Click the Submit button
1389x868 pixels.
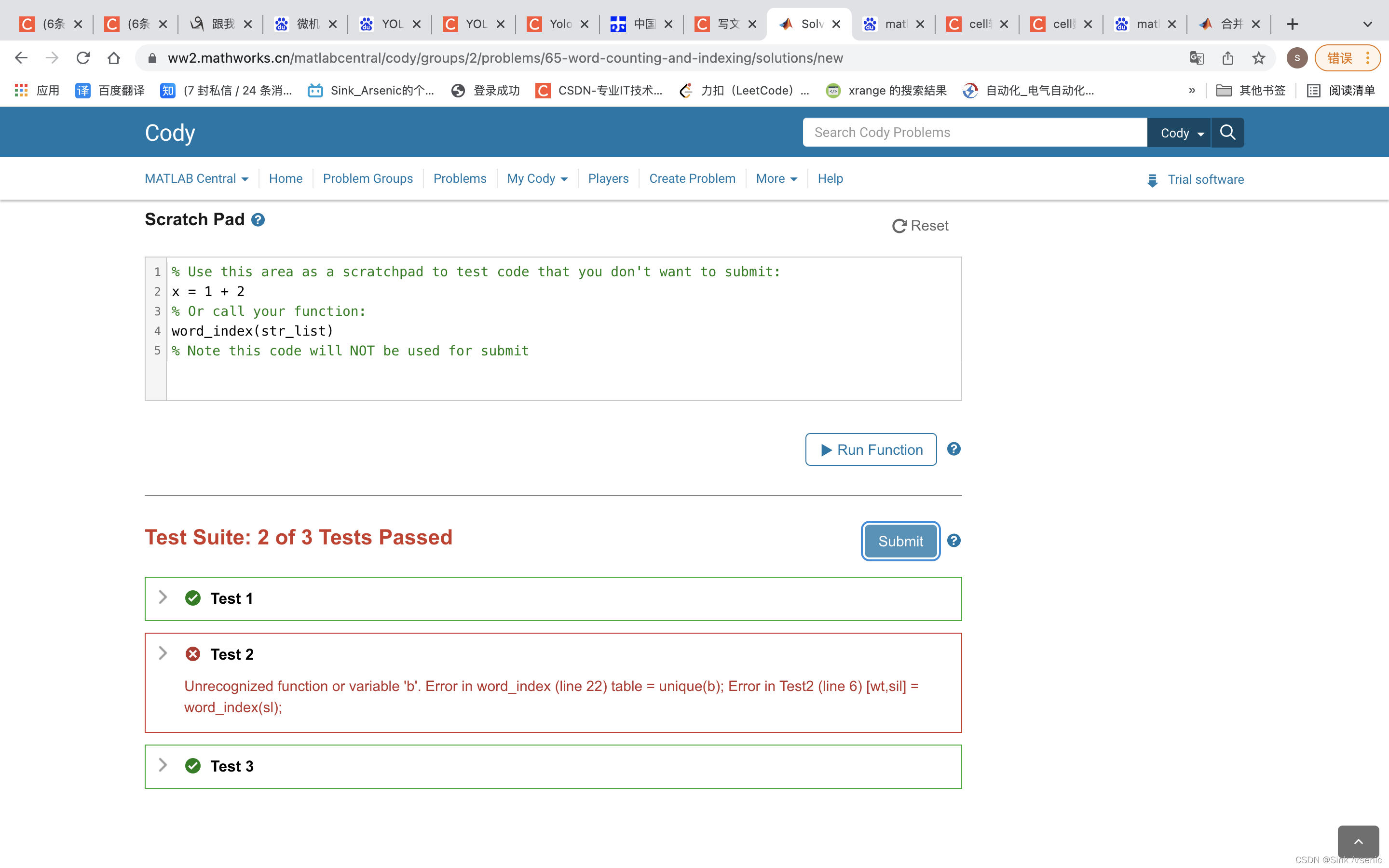(x=900, y=541)
